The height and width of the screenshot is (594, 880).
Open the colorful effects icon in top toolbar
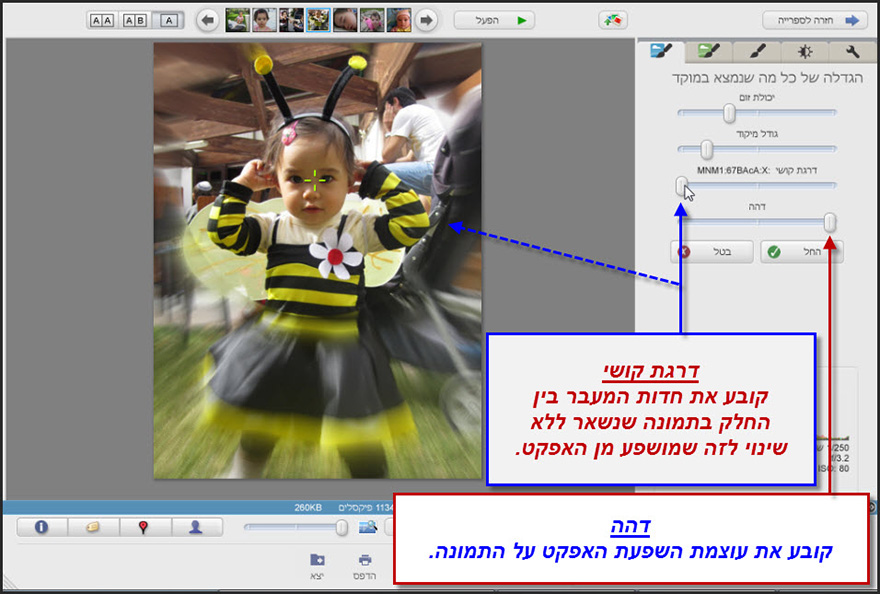[613, 19]
